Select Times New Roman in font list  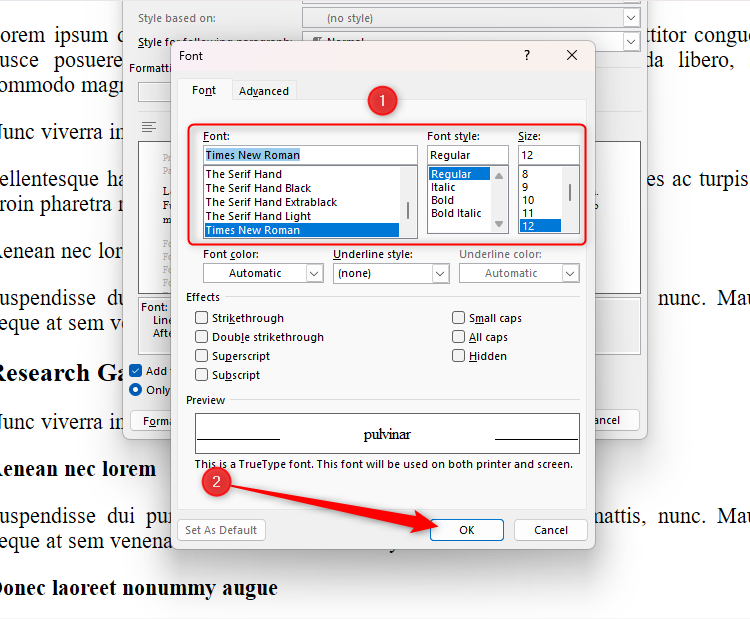point(302,230)
